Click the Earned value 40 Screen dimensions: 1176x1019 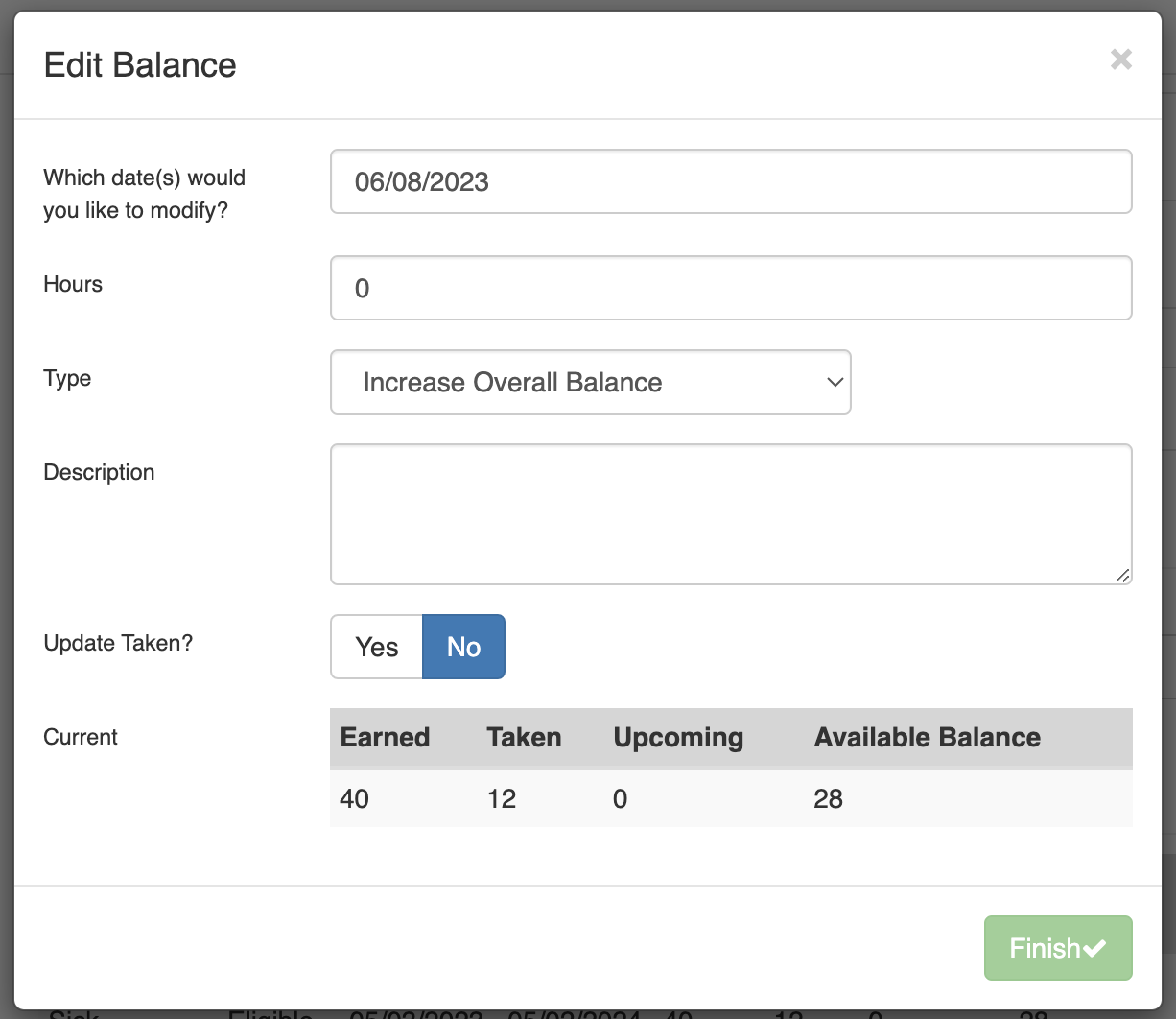(x=355, y=798)
